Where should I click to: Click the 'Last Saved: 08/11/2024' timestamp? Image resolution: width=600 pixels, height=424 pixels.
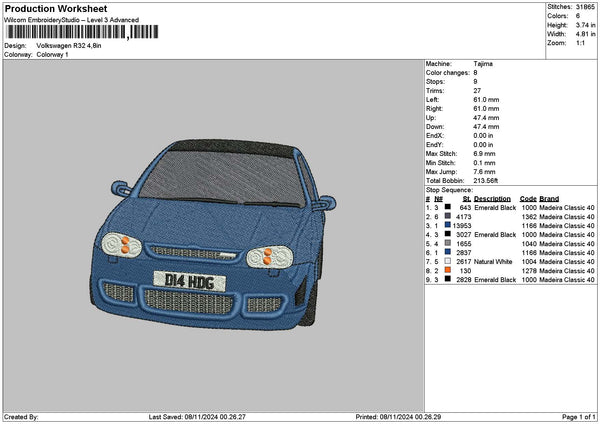(197, 417)
